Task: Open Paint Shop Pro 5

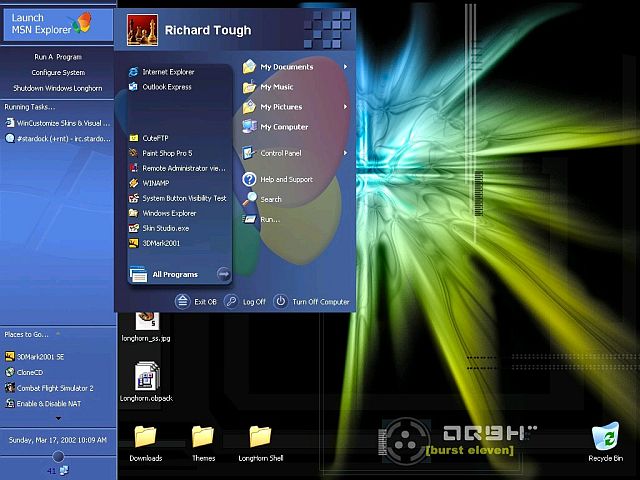Action: tap(166, 153)
